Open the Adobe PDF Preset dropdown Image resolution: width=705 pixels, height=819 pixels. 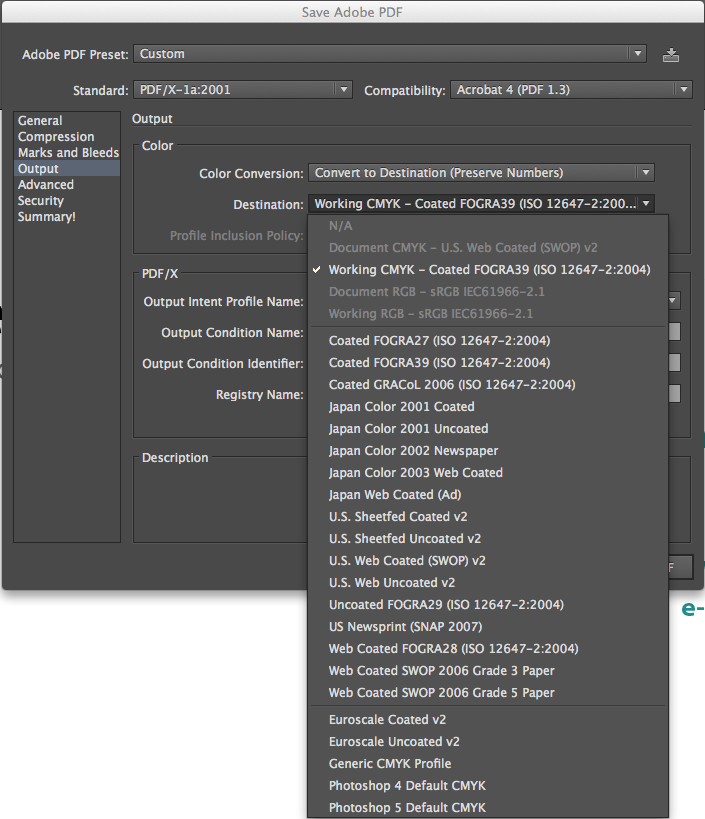390,54
